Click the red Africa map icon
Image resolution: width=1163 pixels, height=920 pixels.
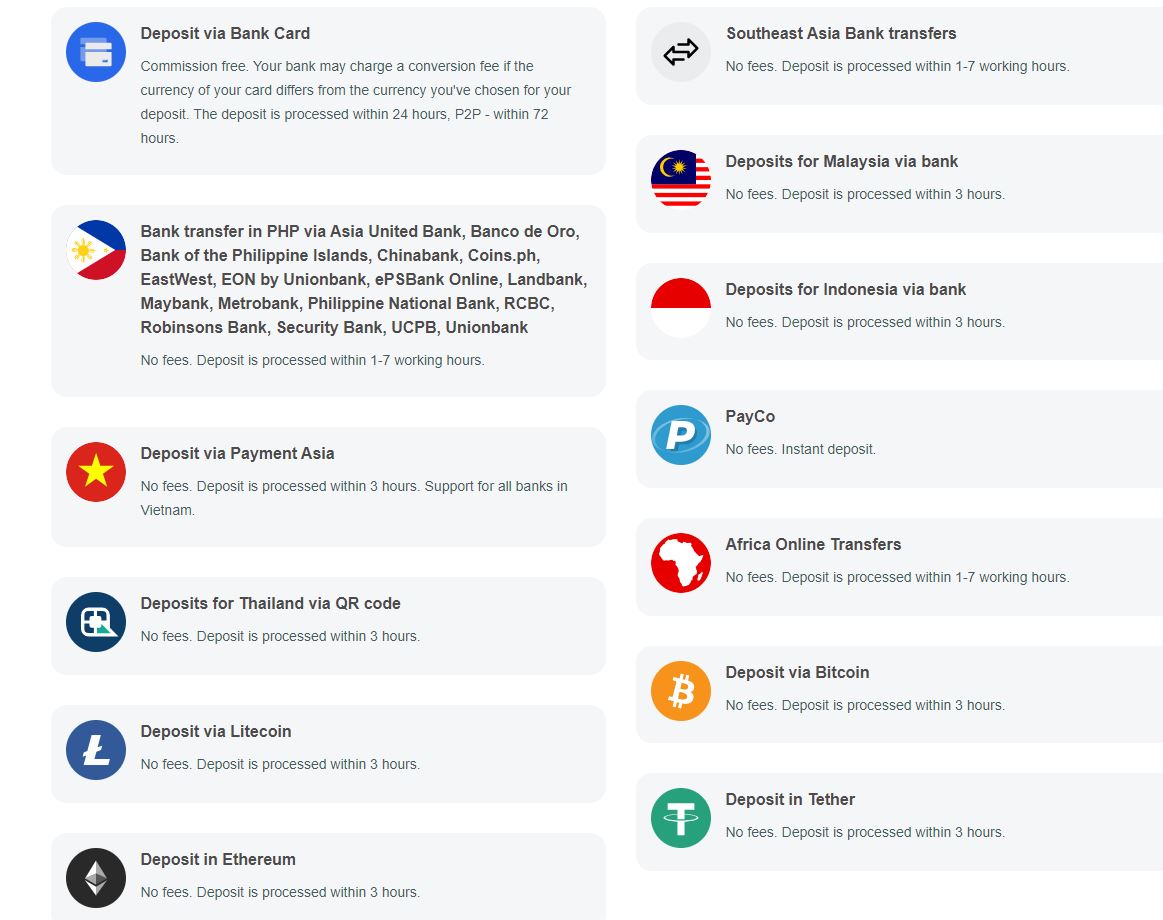tap(681, 563)
